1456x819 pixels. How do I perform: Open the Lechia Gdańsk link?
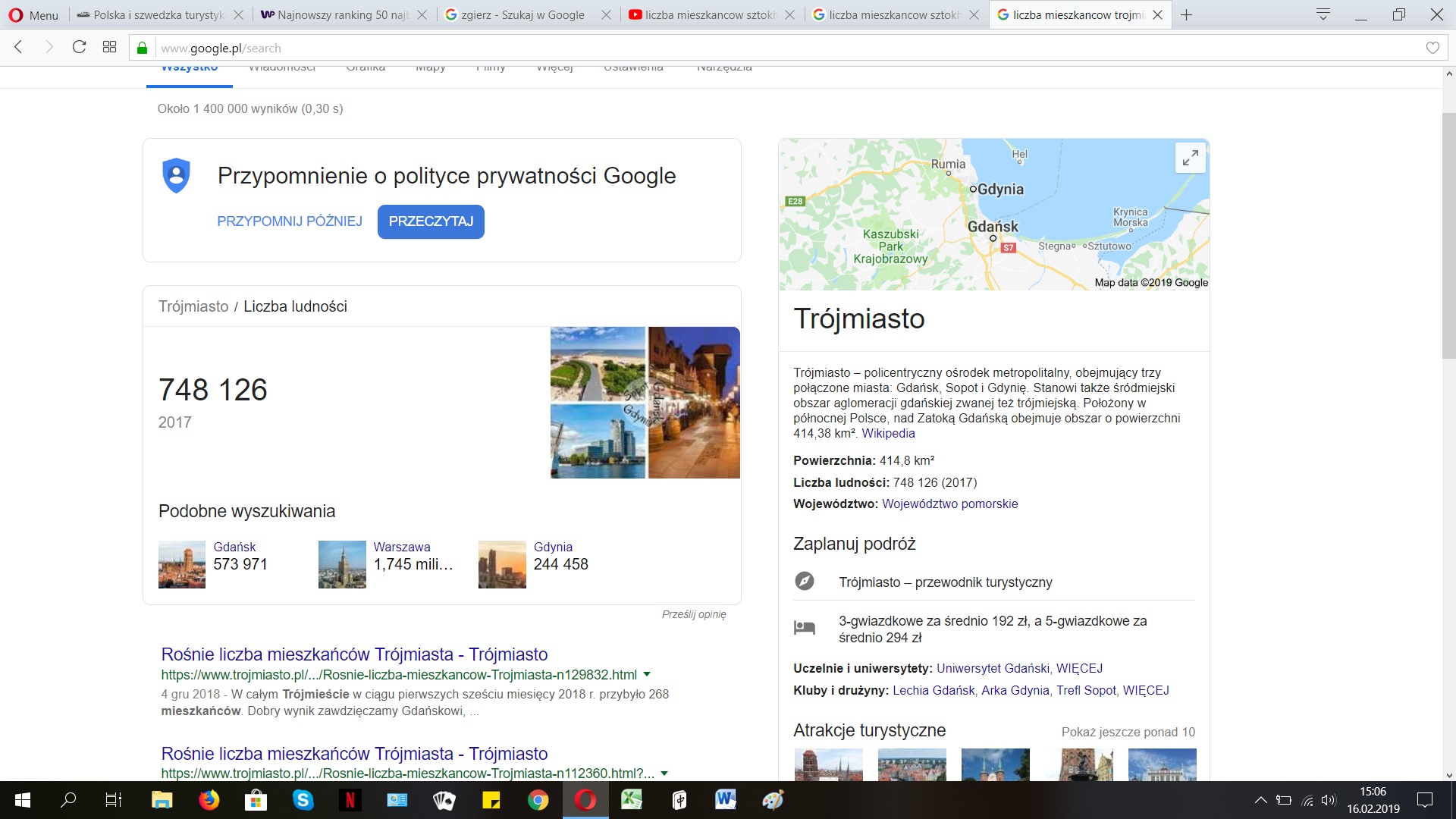point(934,691)
